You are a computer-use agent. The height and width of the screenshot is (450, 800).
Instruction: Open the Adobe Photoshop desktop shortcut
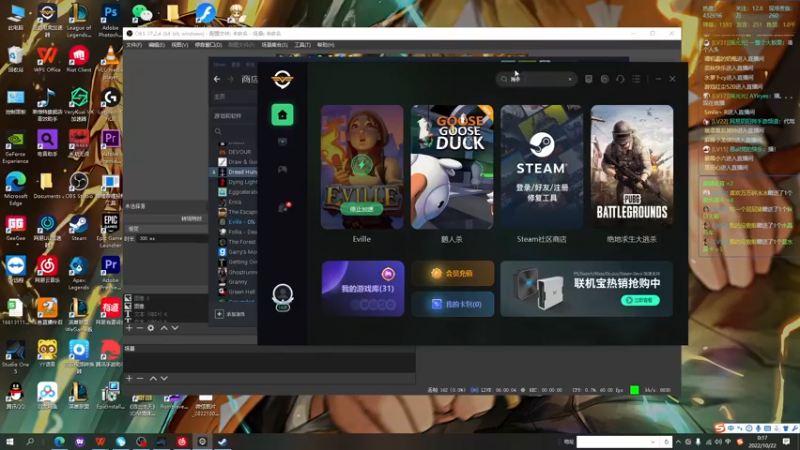click(110, 20)
